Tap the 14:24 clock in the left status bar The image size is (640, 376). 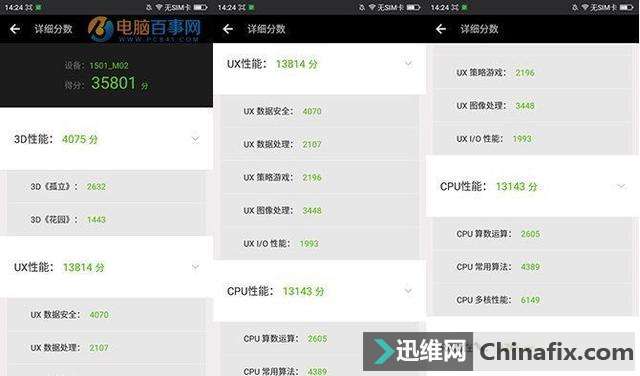click(x=14, y=7)
